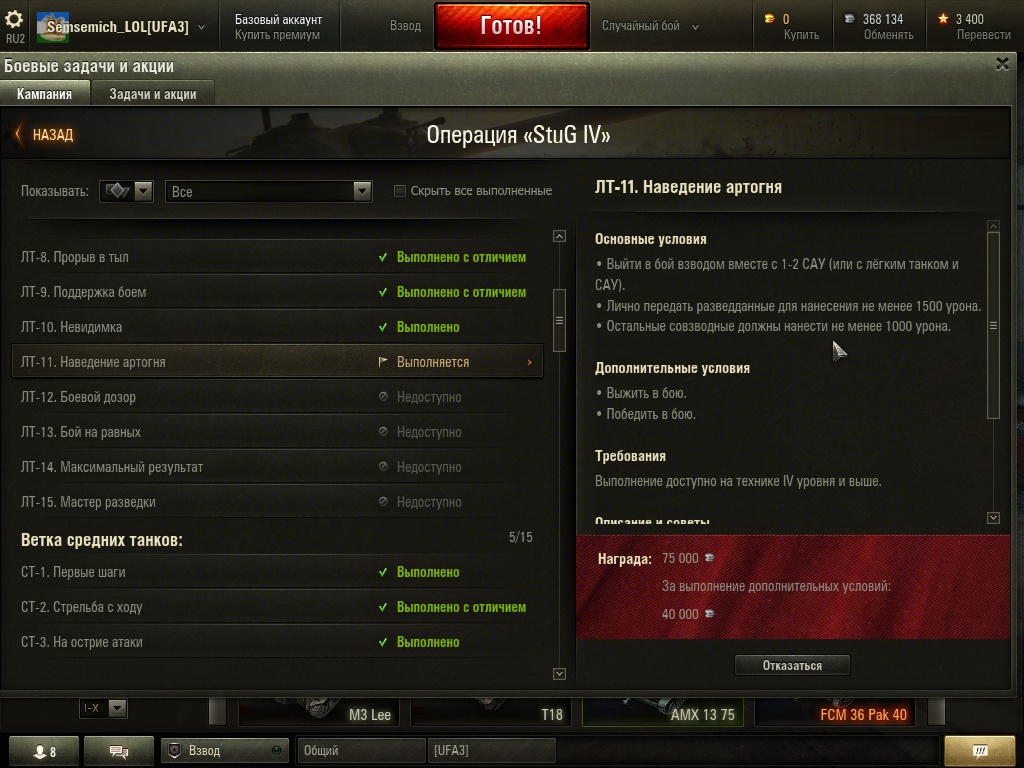The height and width of the screenshot is (768, 1024).
Task: Click the gold coins icon
Action: [x=770, y=19]
